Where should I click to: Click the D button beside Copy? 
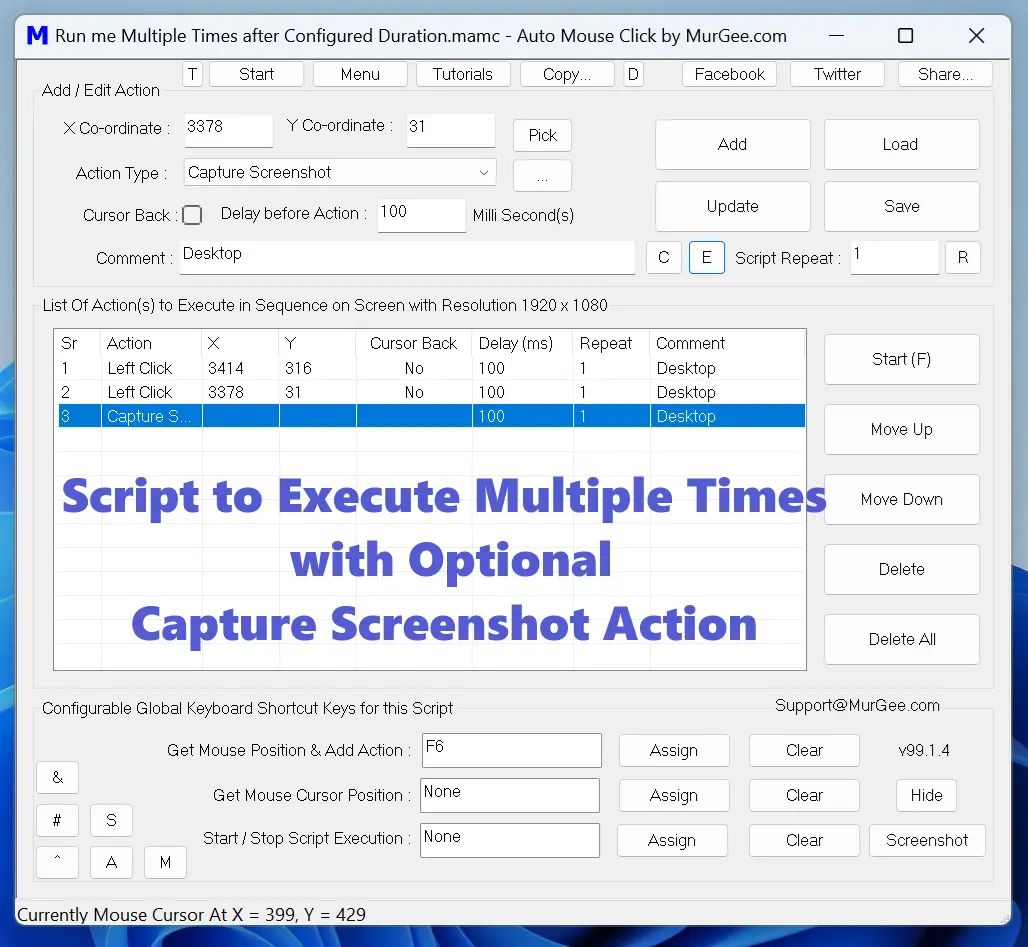coord(633,74)
